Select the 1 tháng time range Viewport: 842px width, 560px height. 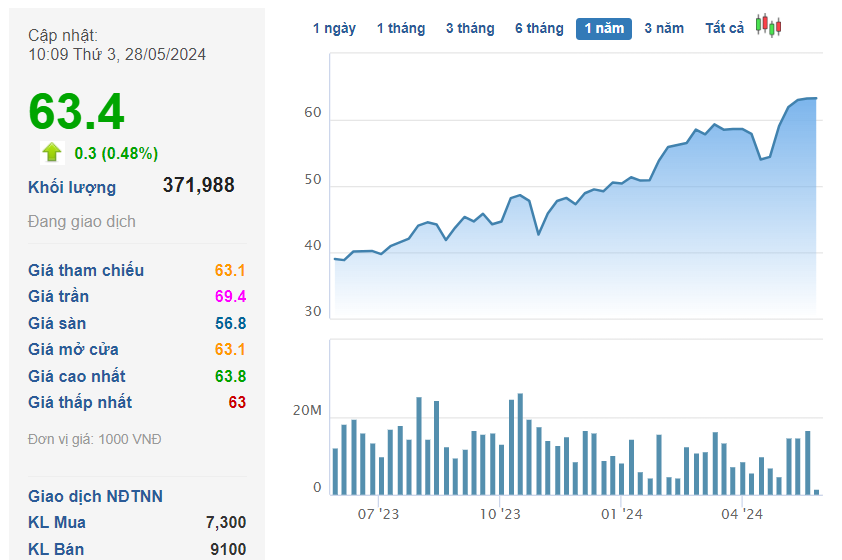pos(401,28)
